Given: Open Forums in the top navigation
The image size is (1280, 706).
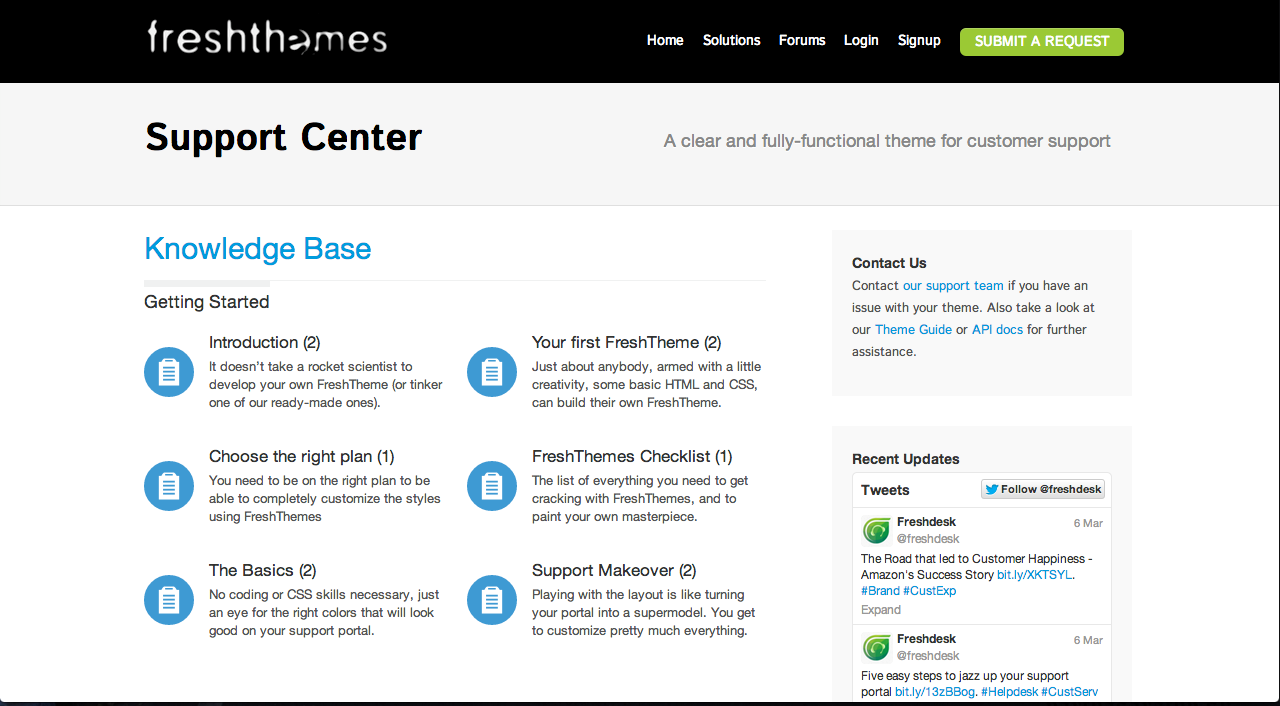Looking at the screenshot, I should tap(802, 41).
